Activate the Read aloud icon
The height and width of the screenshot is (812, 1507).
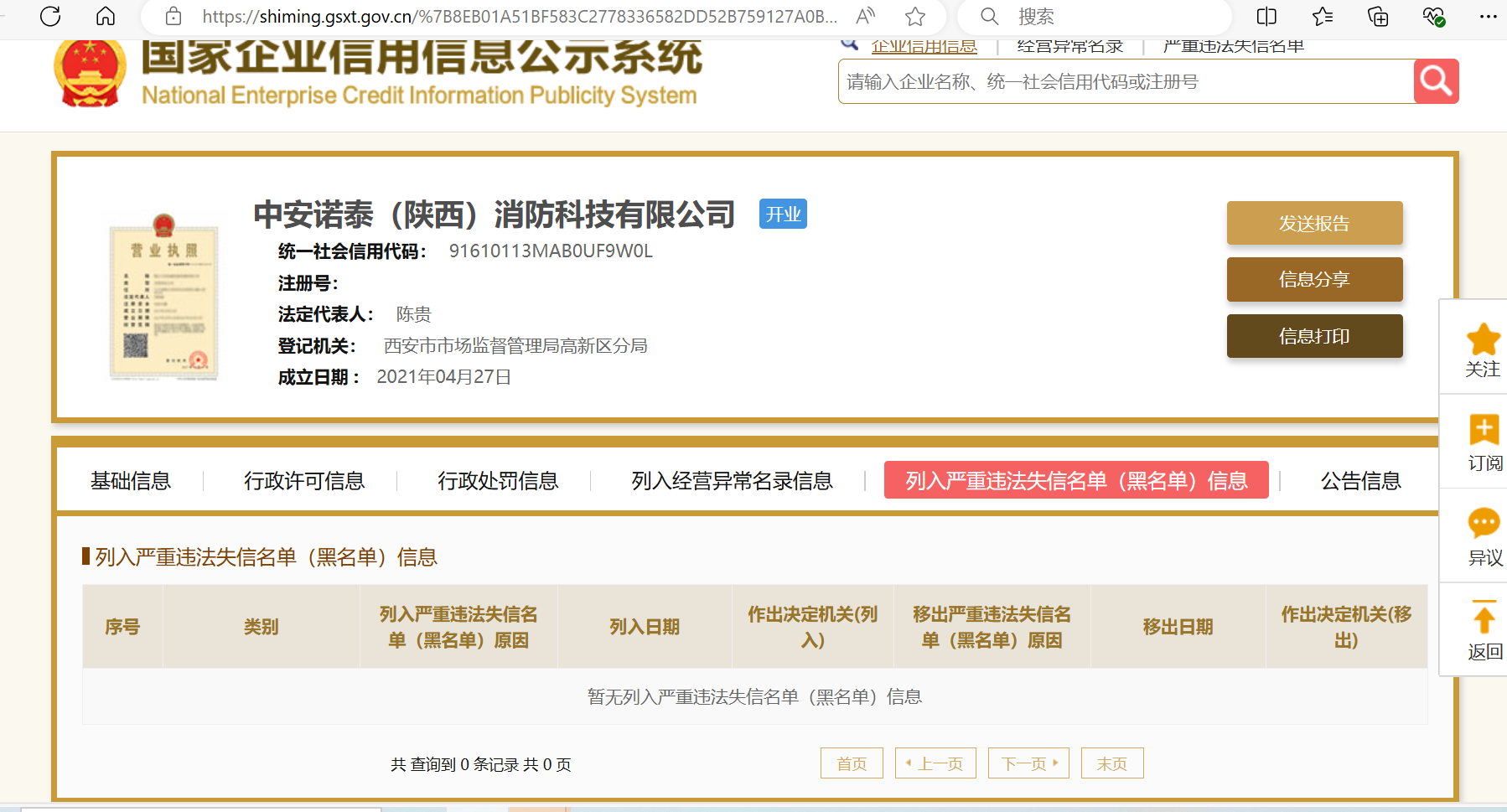[x=866, y=16]
